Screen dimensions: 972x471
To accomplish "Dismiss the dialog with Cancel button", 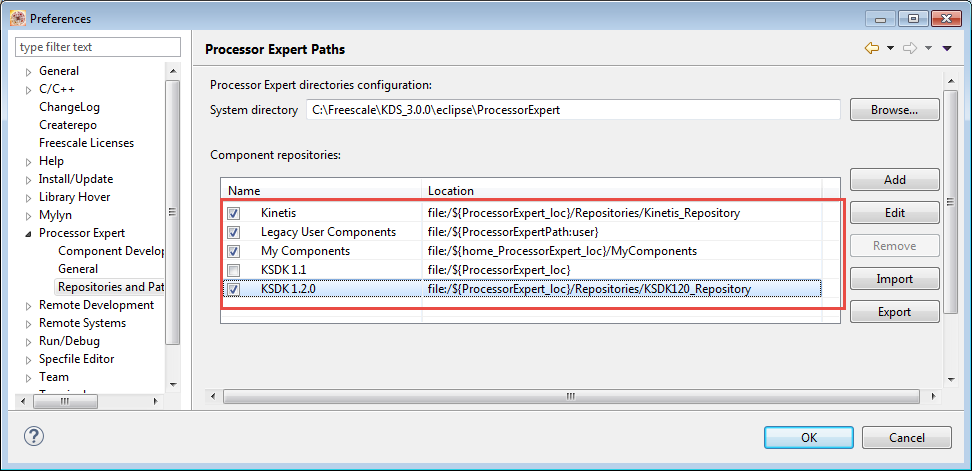I will [906, 438].
